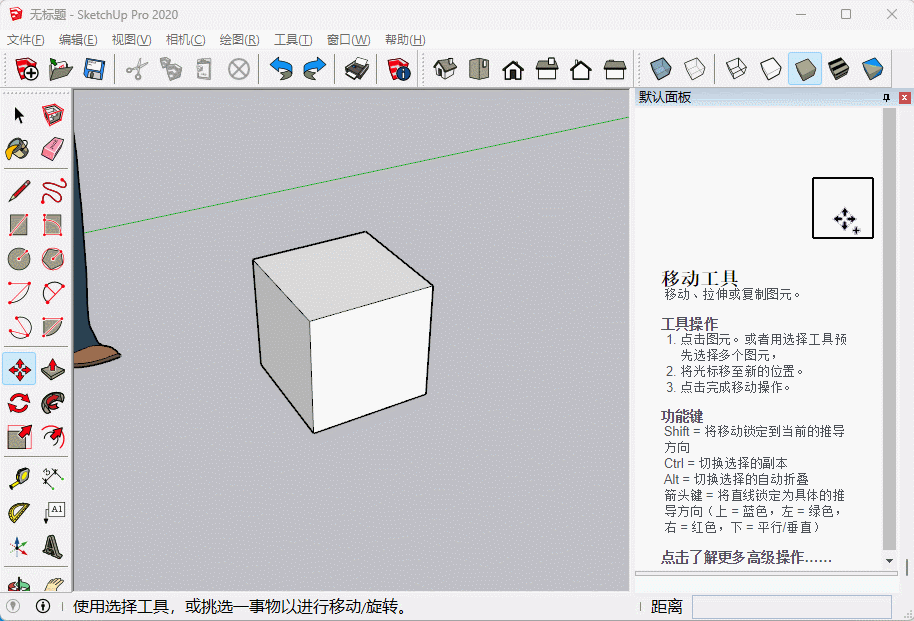Toggle the default panel auto-hide pin
Screen dimensions: 914x621
pos(886,98)
